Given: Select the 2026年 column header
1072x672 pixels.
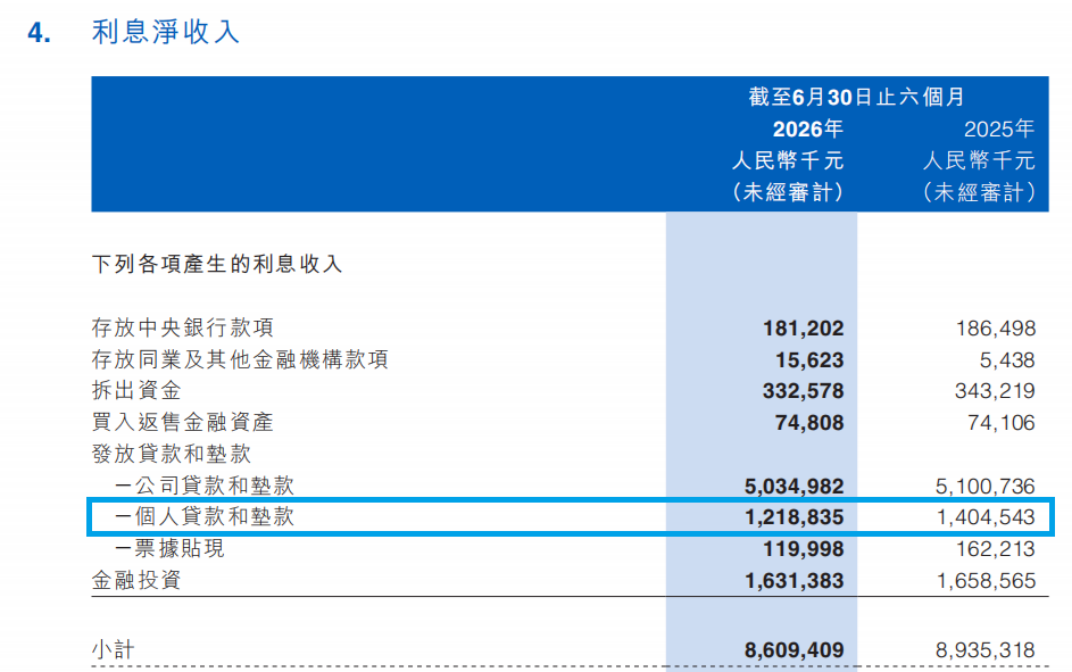Looking at the screenshot, I should (807, 129).
